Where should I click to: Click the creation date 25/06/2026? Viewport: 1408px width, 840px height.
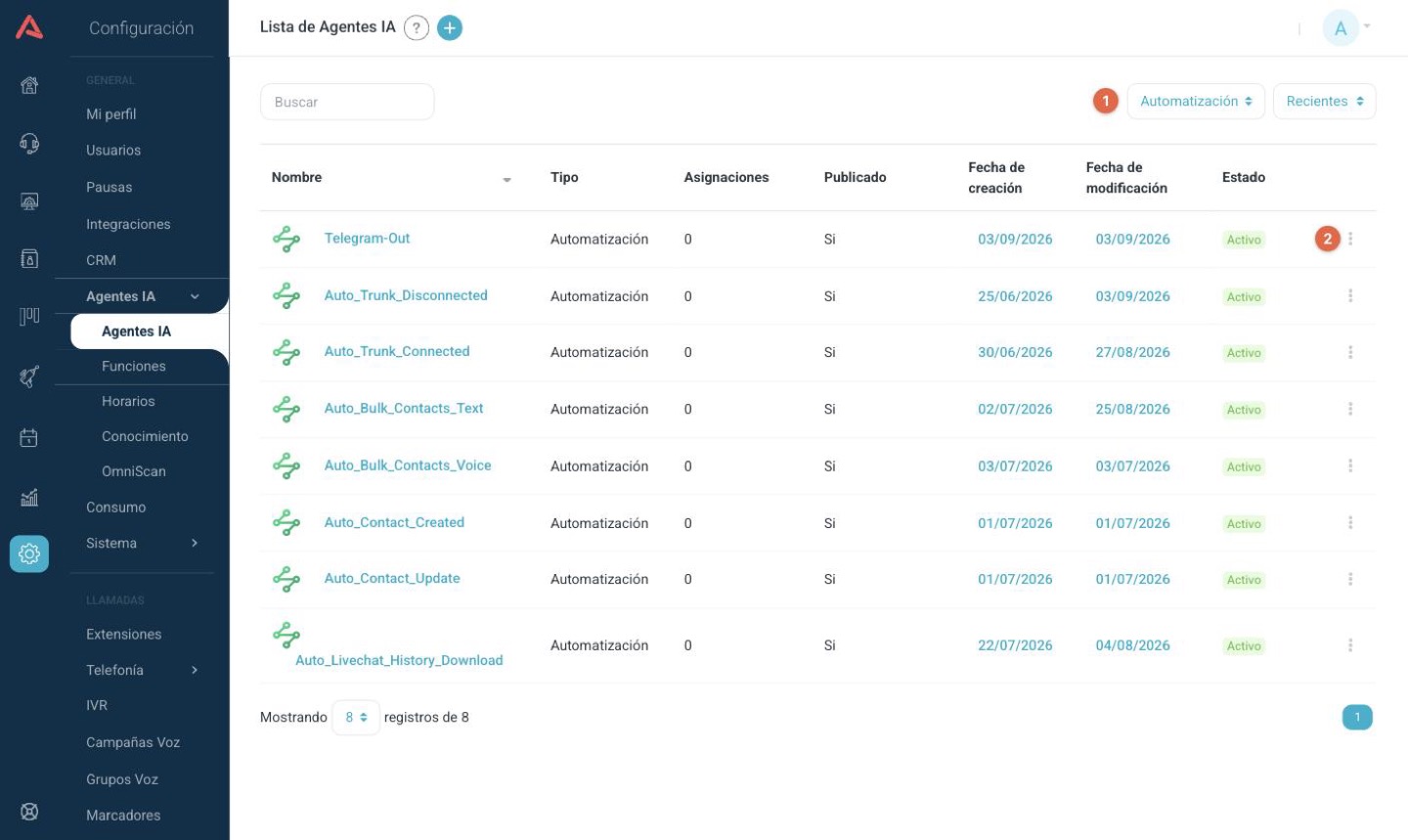coord(1015,296)
